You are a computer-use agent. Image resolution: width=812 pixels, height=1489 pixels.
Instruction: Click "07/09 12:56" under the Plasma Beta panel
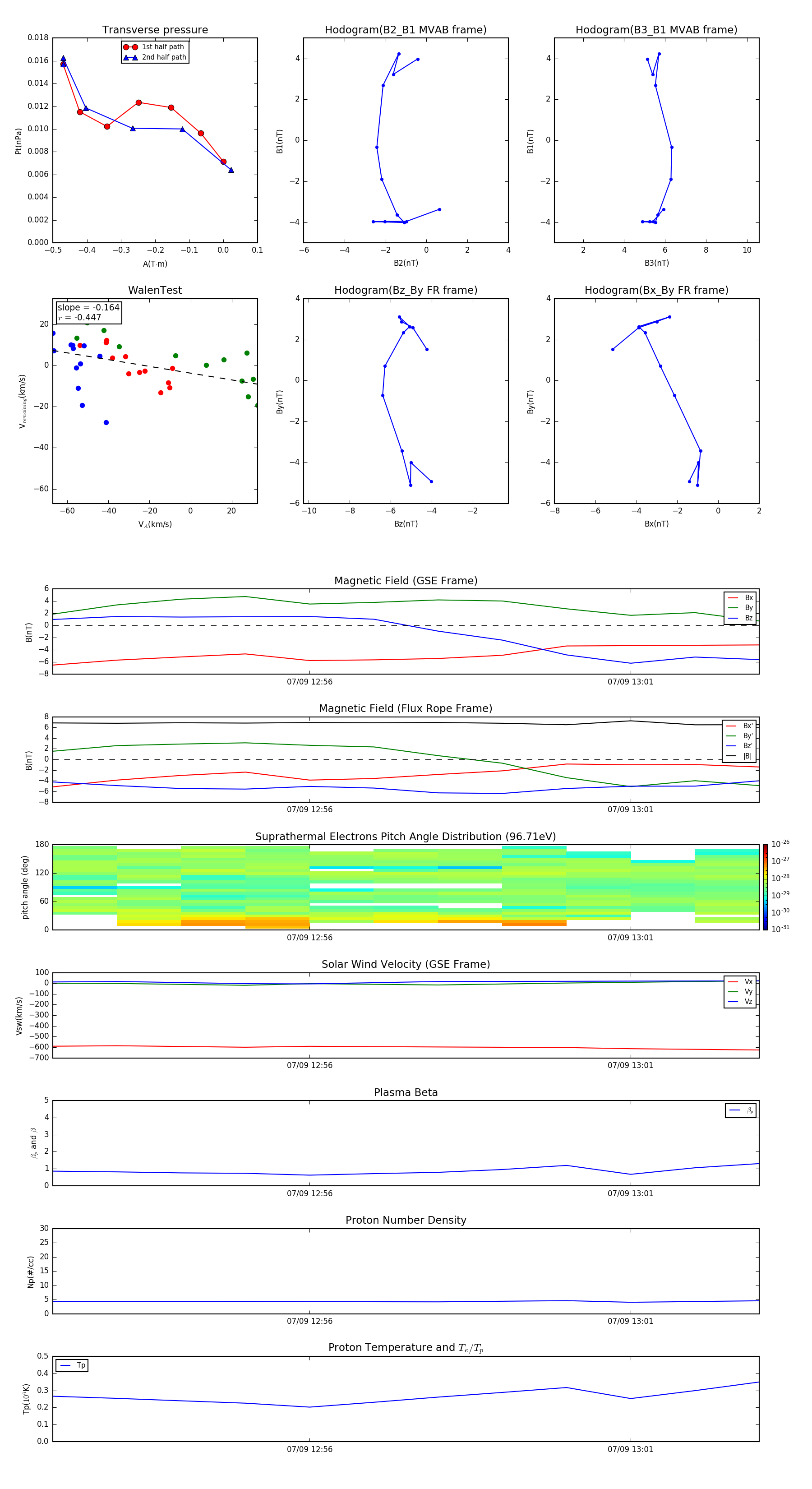pyautogui.click(x=309, y=1193)
